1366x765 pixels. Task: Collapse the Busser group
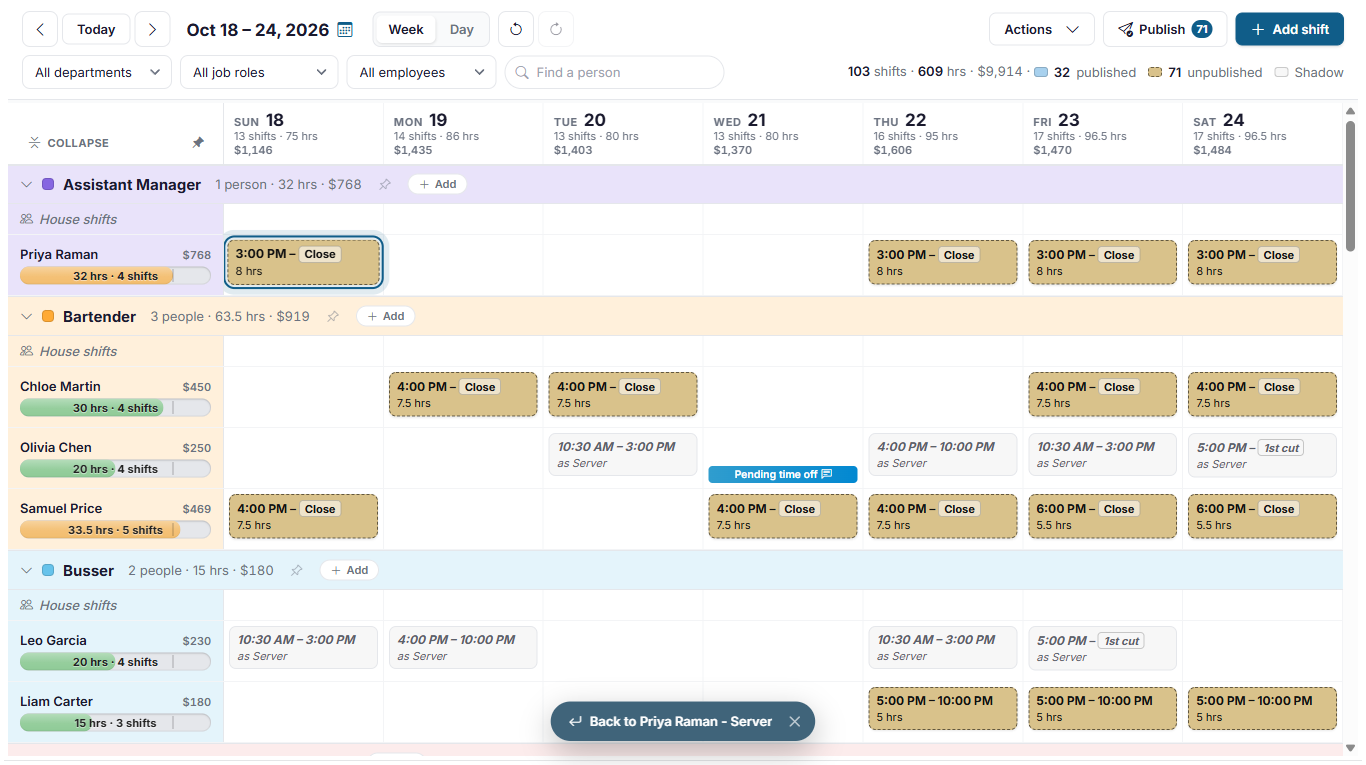click(27, 570)
